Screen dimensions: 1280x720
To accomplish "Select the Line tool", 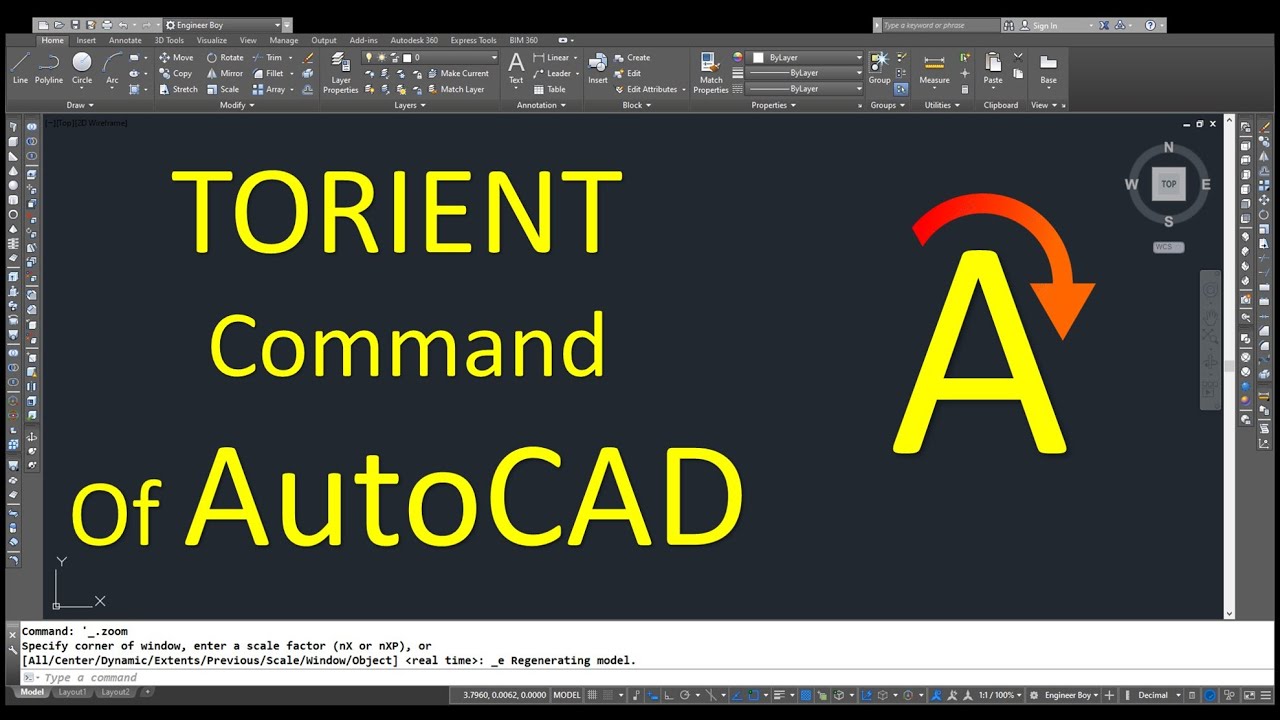I will 20,68.
